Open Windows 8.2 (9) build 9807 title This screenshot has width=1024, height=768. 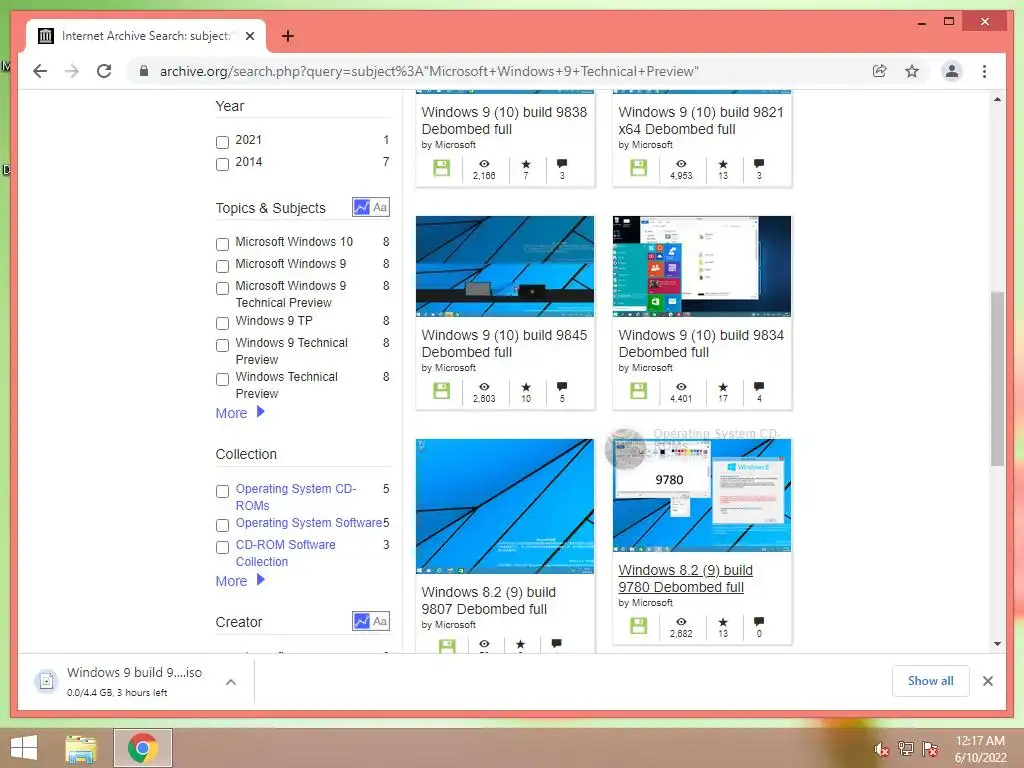tap(488, 600)
